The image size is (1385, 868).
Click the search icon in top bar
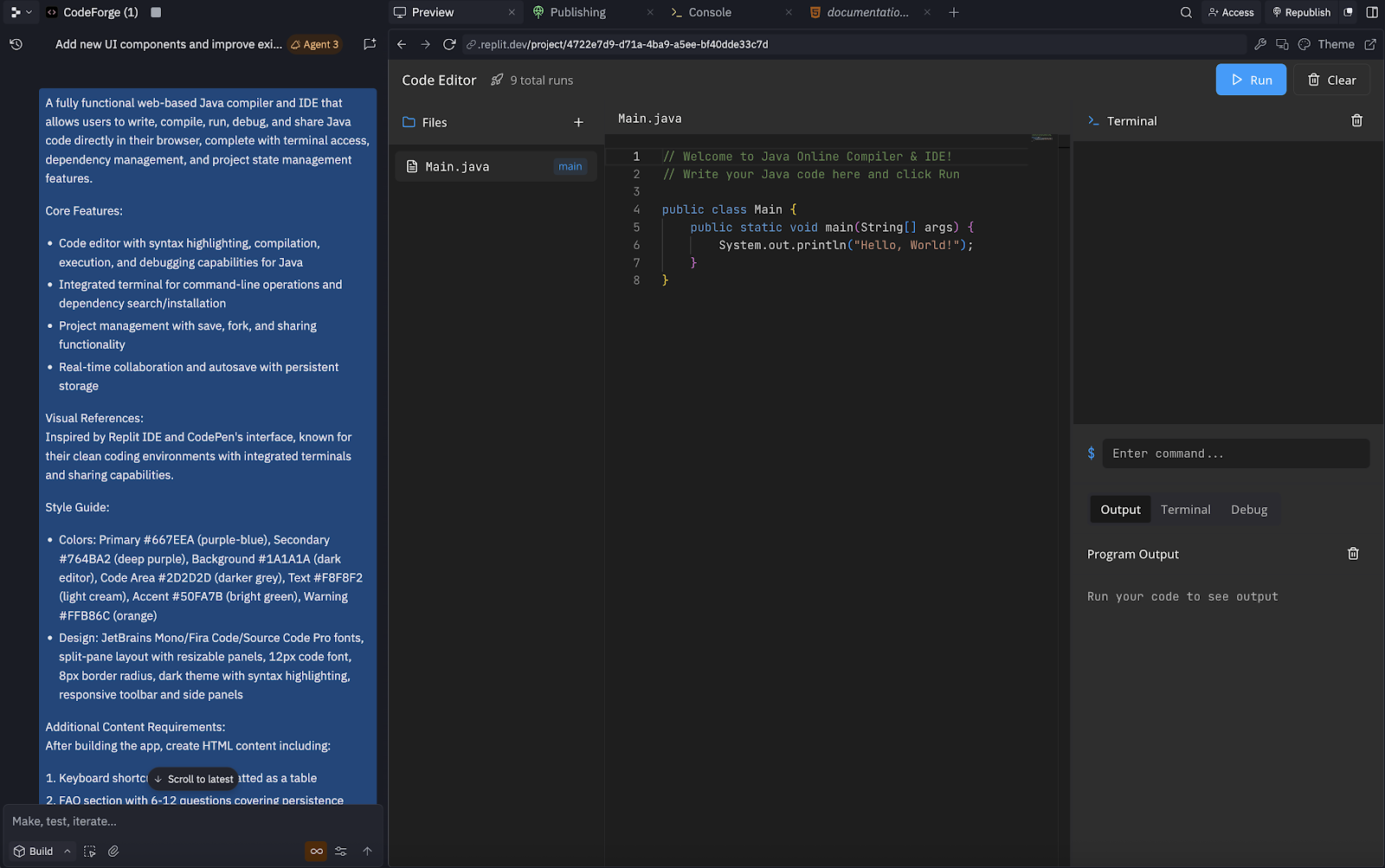point(1186,12)
